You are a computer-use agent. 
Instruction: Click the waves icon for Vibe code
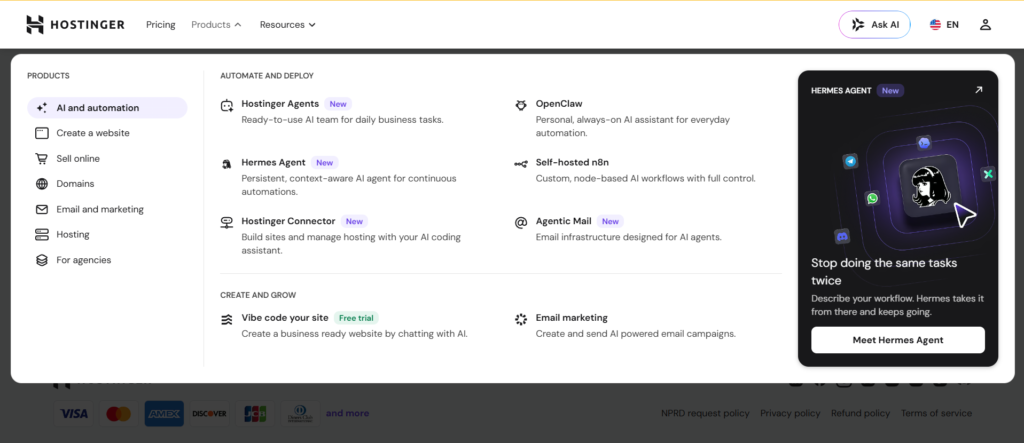tap(227, 320)
